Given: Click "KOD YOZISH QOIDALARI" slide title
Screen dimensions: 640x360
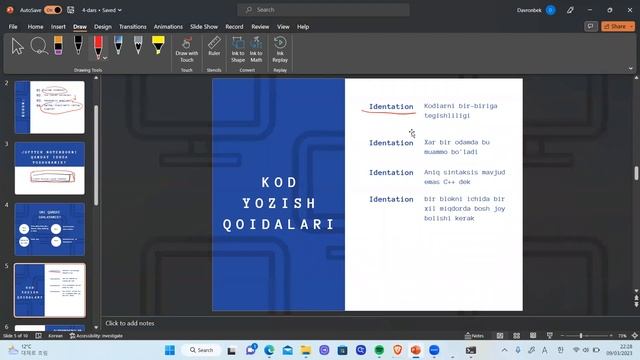Looking at the screenshot, I should (x=279, y=203).
